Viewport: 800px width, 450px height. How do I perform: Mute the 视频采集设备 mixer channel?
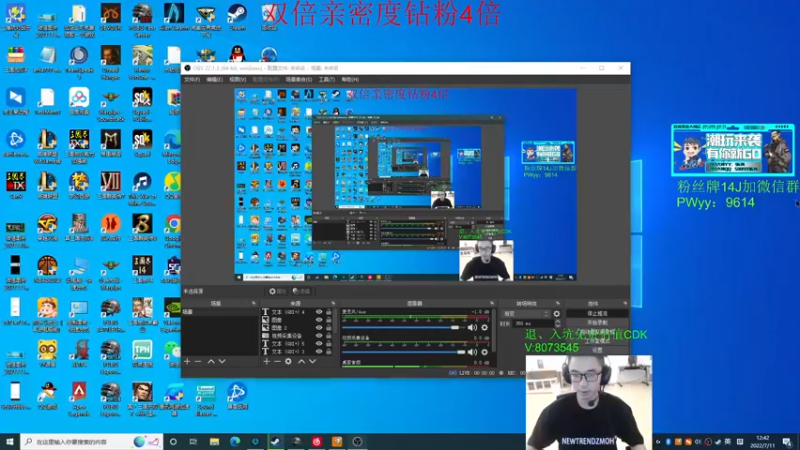pyautogui.click(x=472, y=352)
